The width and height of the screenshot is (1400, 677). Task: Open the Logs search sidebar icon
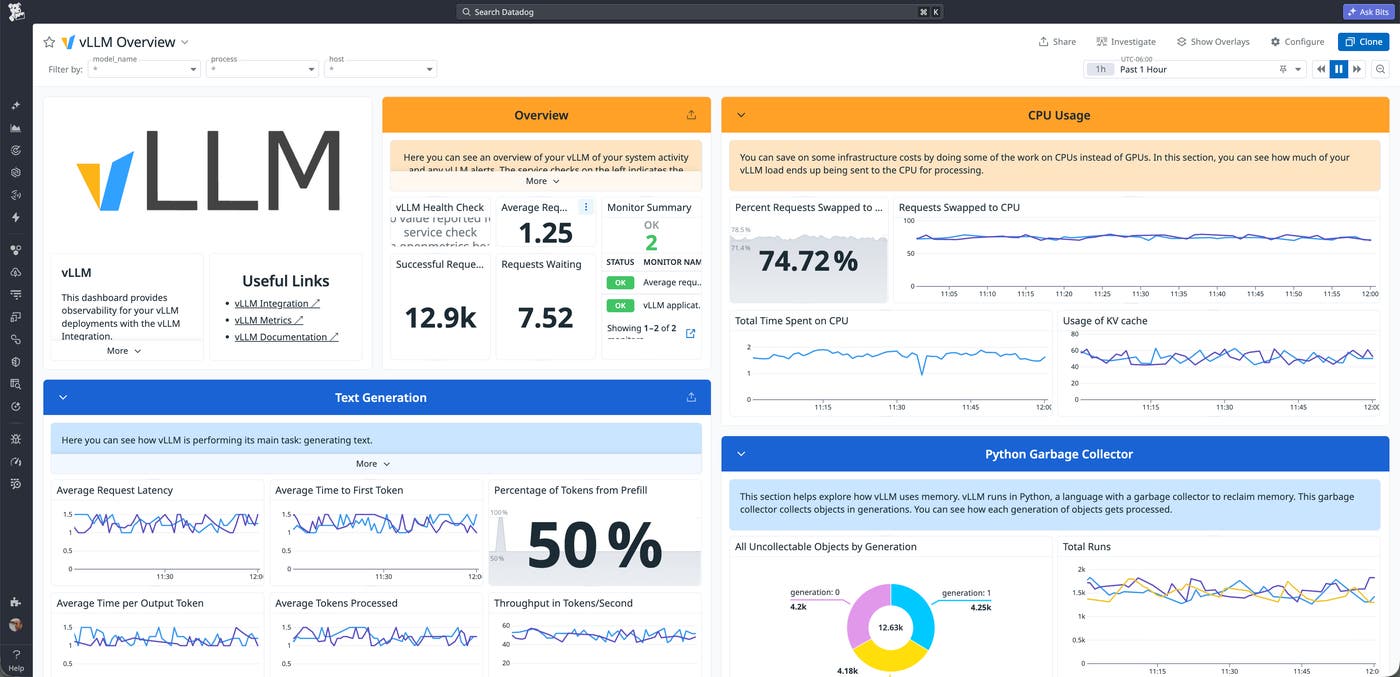click(16, 383)
